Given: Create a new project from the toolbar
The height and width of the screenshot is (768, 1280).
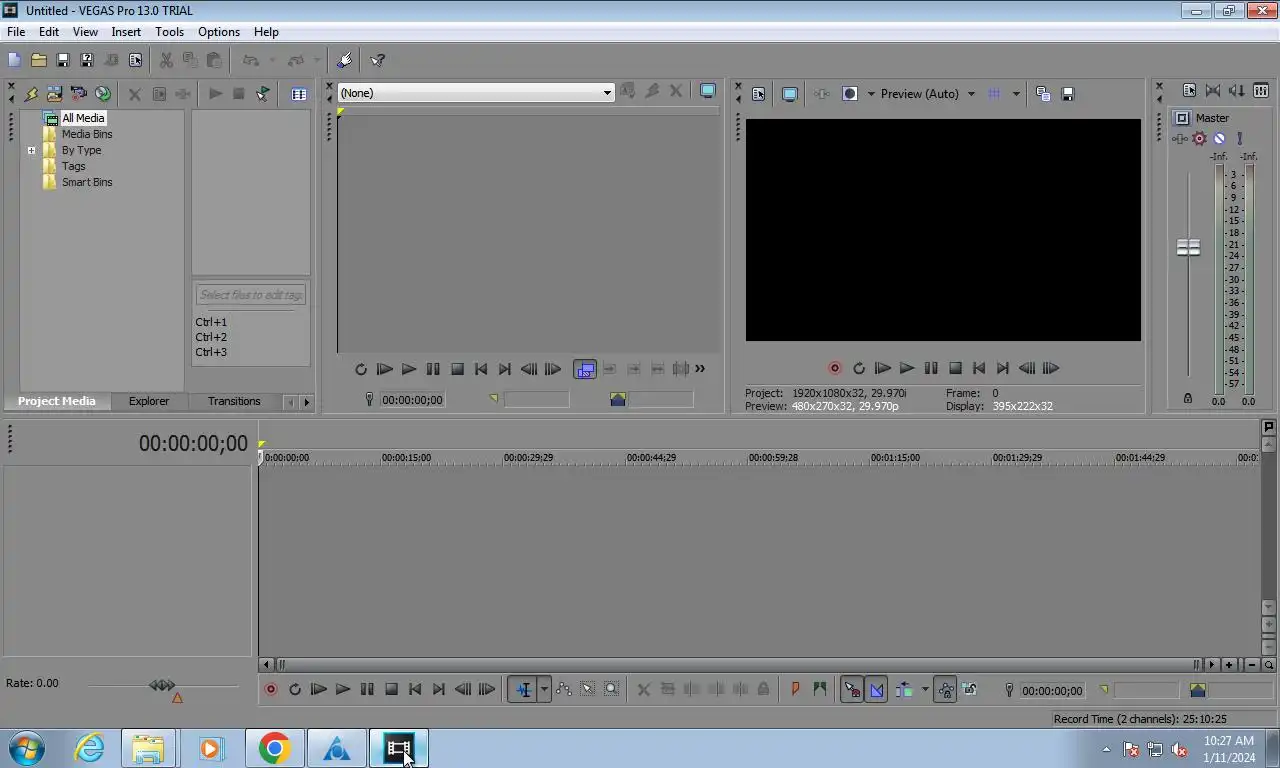Looking at the screenshot, I should tap(14, 60).
